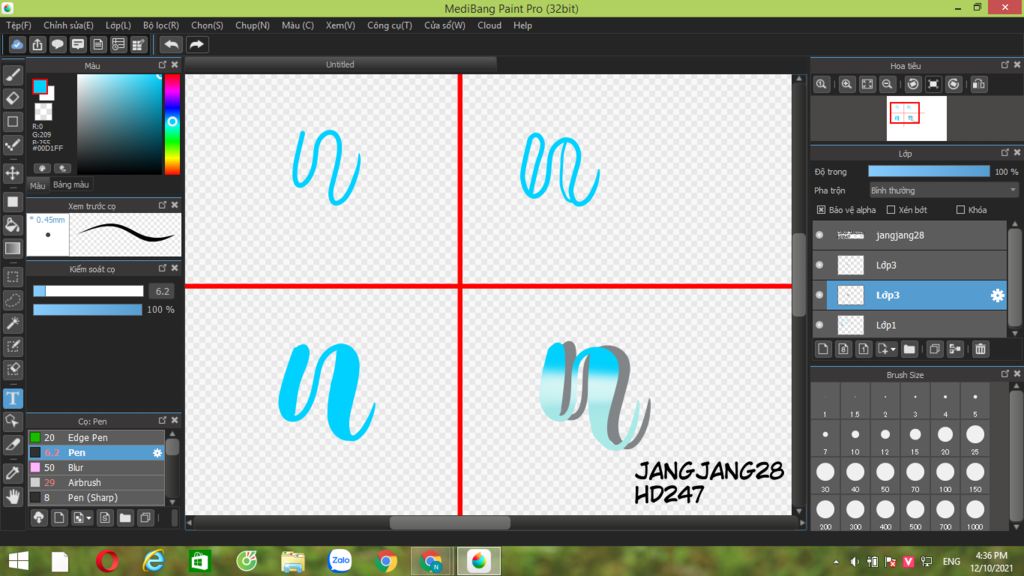Open Zalo from the taskbar

point(340,561)
